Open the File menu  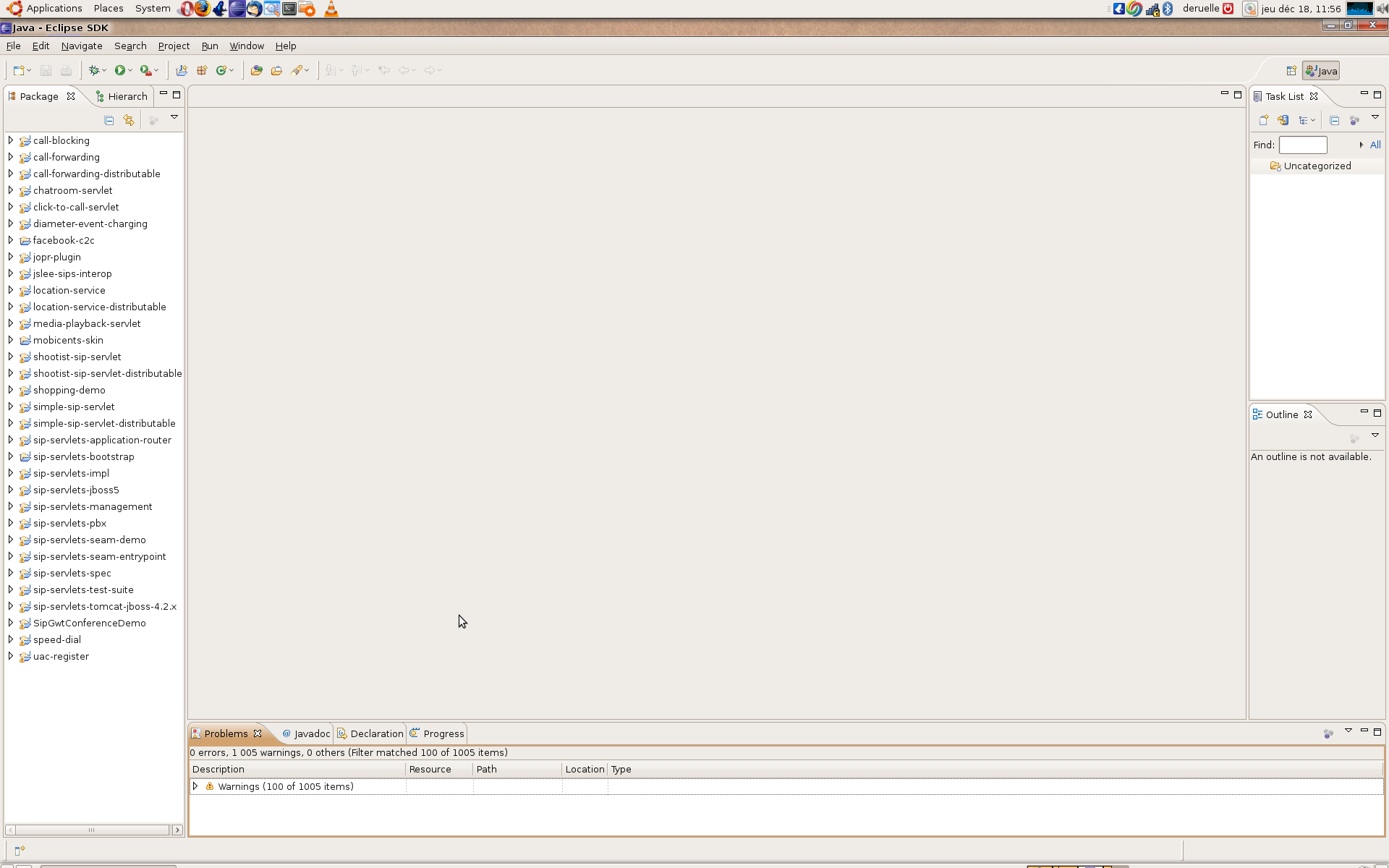click(x=13, y=46)
